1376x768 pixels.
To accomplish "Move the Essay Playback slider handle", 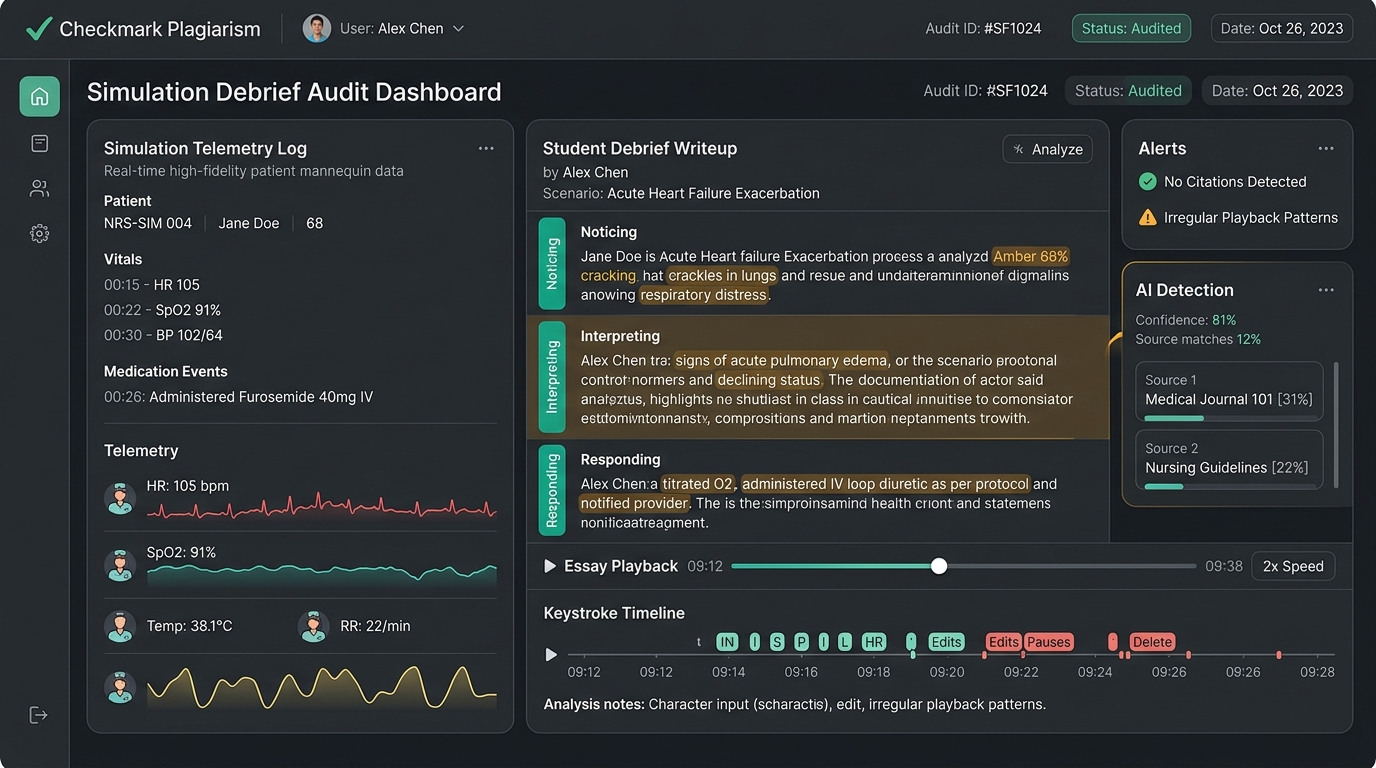I will 939,566.
